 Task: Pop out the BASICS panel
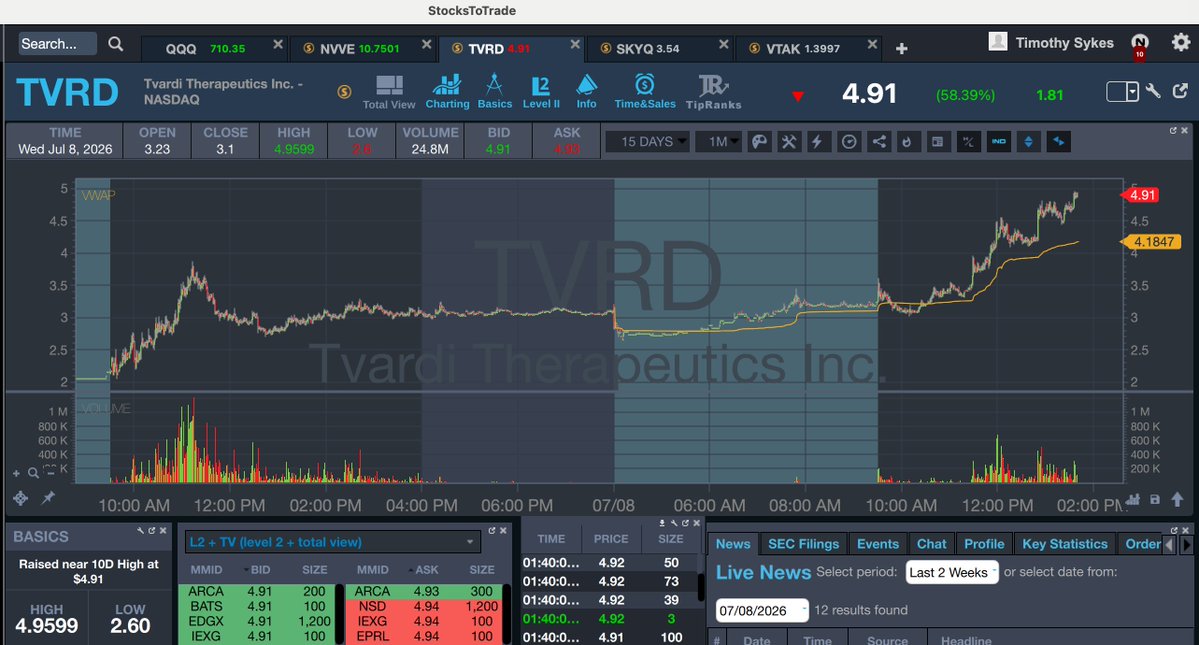[151, 530]
